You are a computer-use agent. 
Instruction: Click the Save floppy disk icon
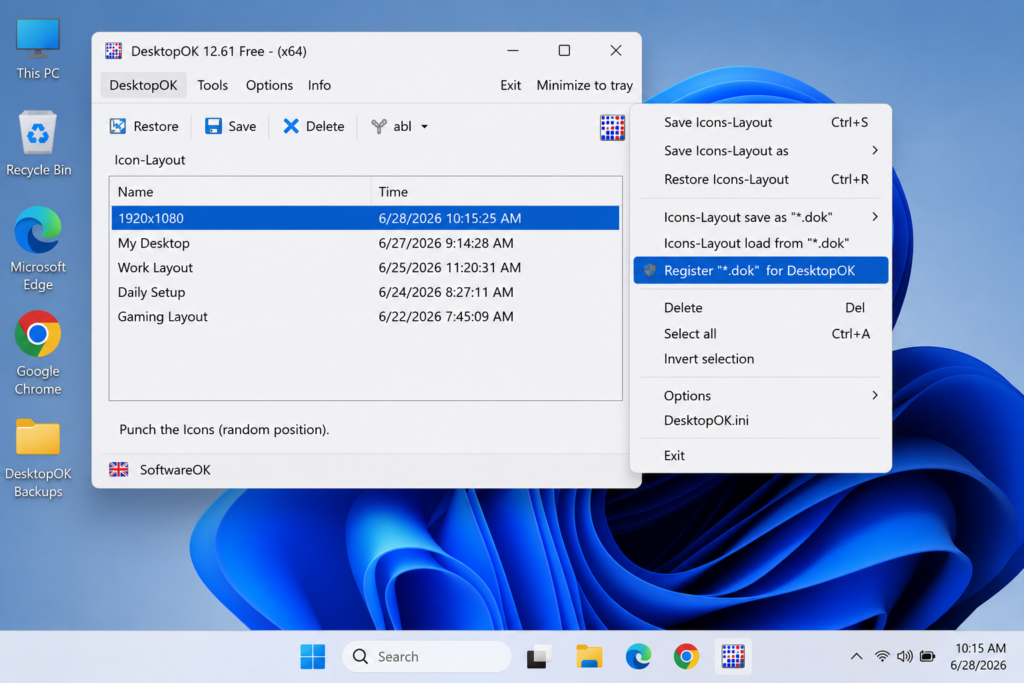coord(213,126)
